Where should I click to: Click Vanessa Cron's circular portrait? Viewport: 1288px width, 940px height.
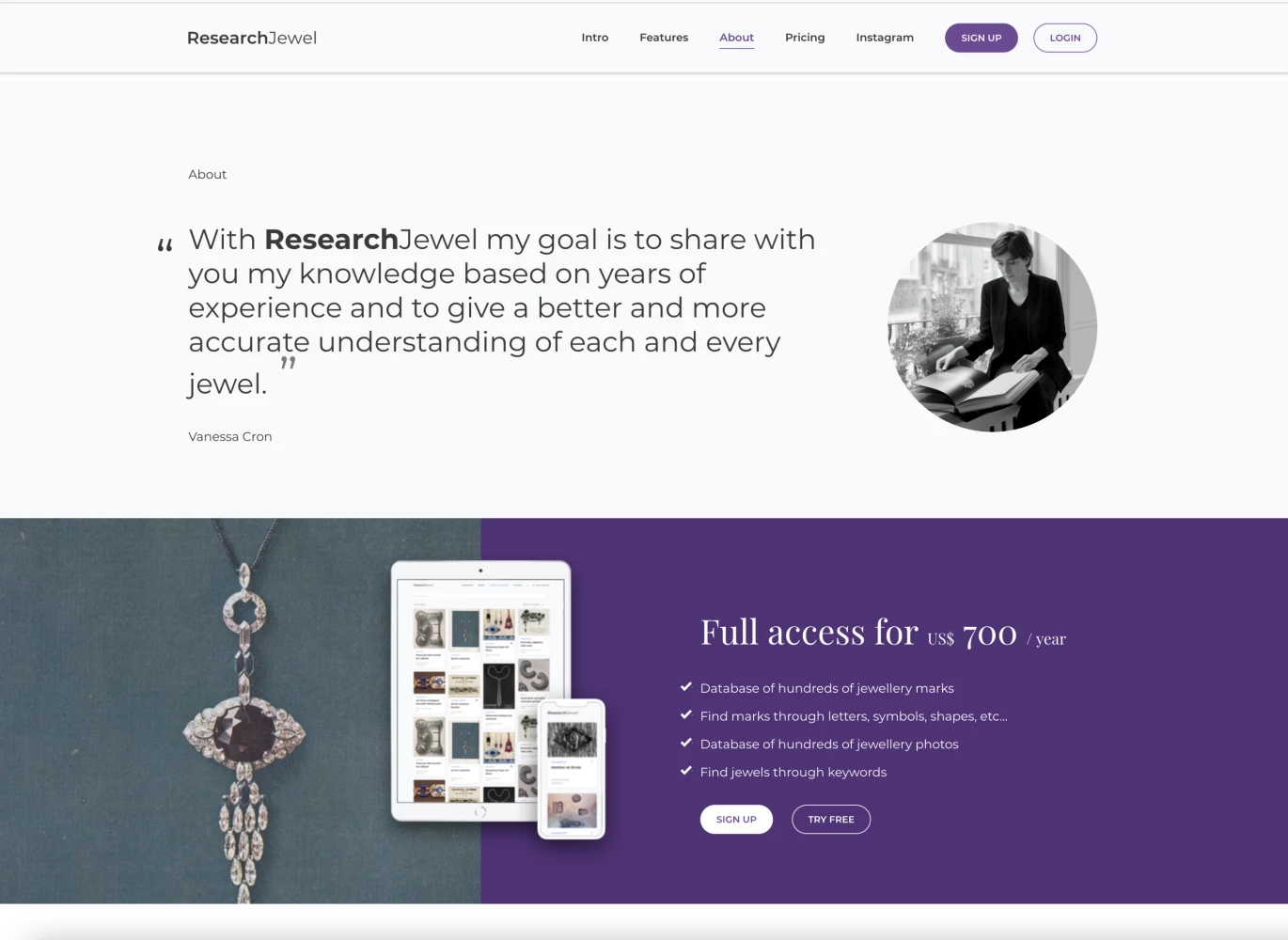[x=992, y=327]
